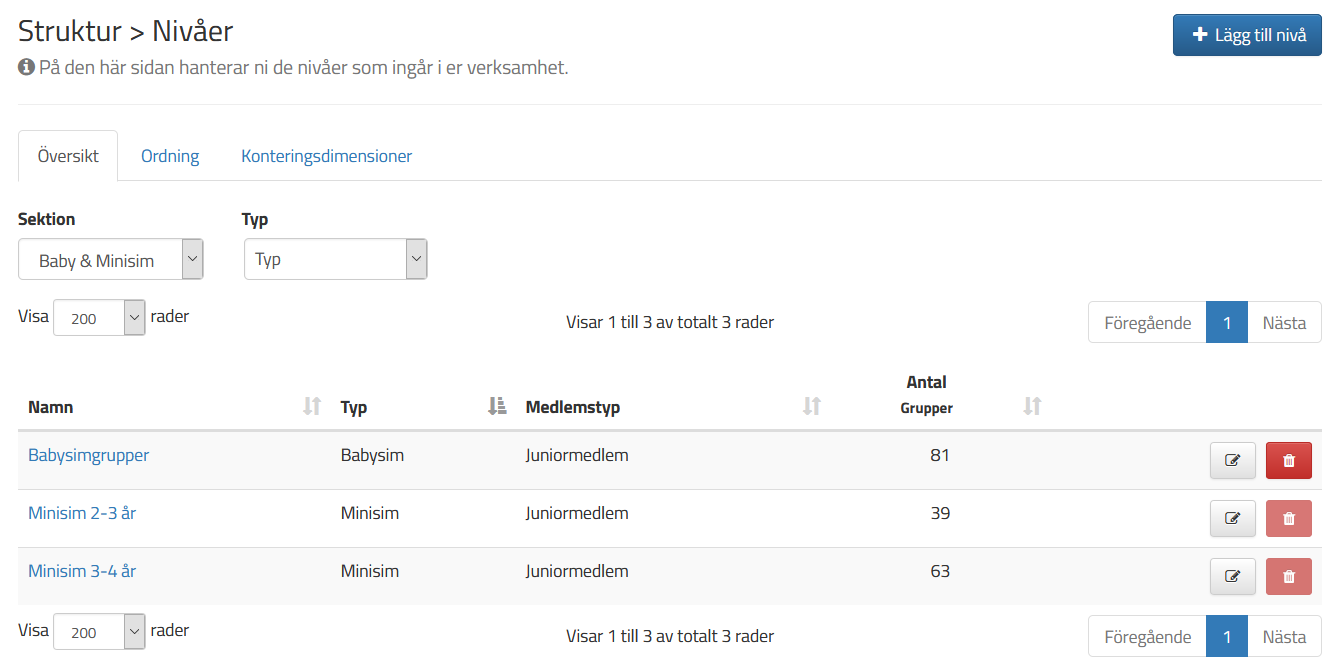Click top Nästa pagination button
Image resolution: width=1328 pixels, height=669 pixels.
point(1284,323)
